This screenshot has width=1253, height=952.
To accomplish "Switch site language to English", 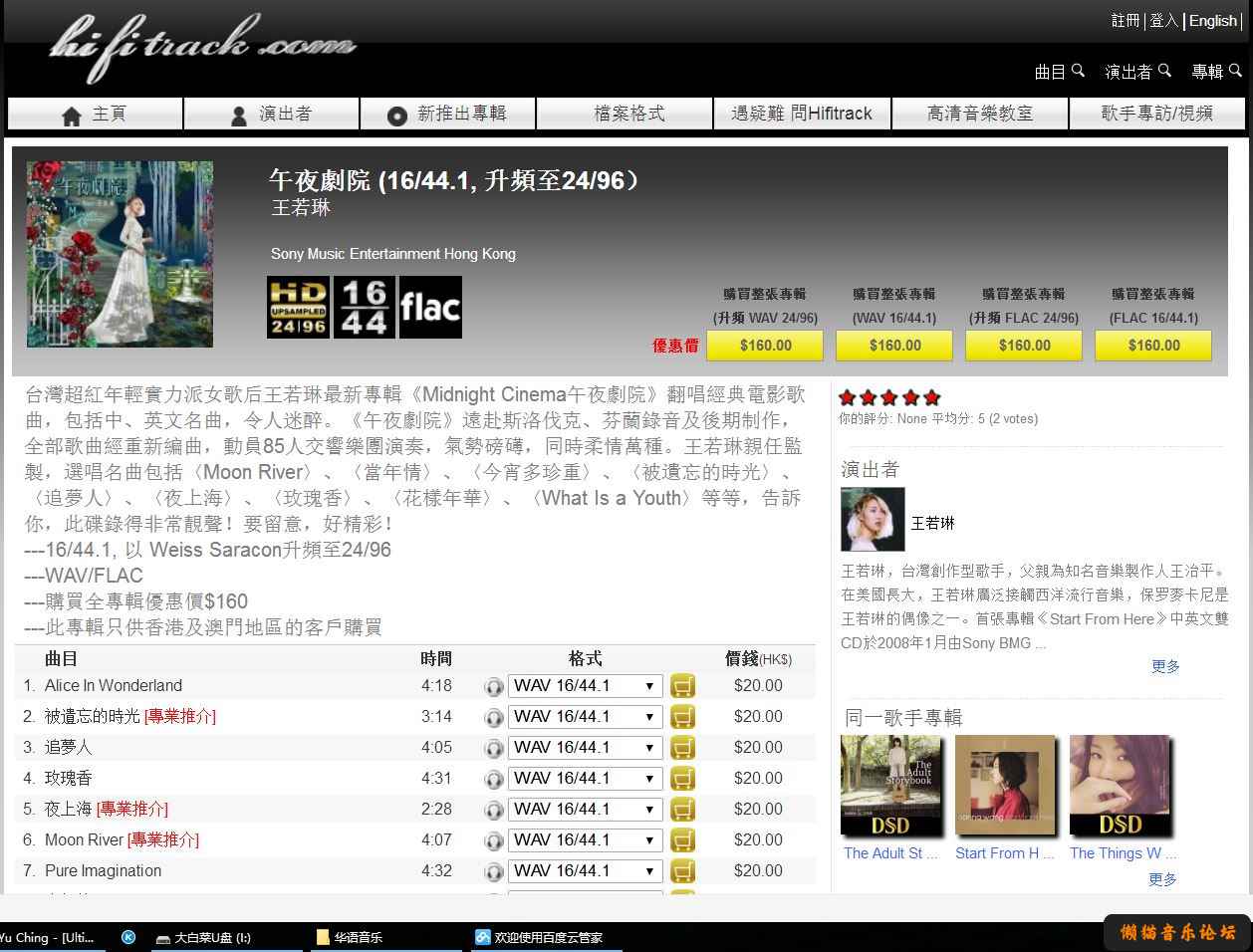I will [1212, 21].
